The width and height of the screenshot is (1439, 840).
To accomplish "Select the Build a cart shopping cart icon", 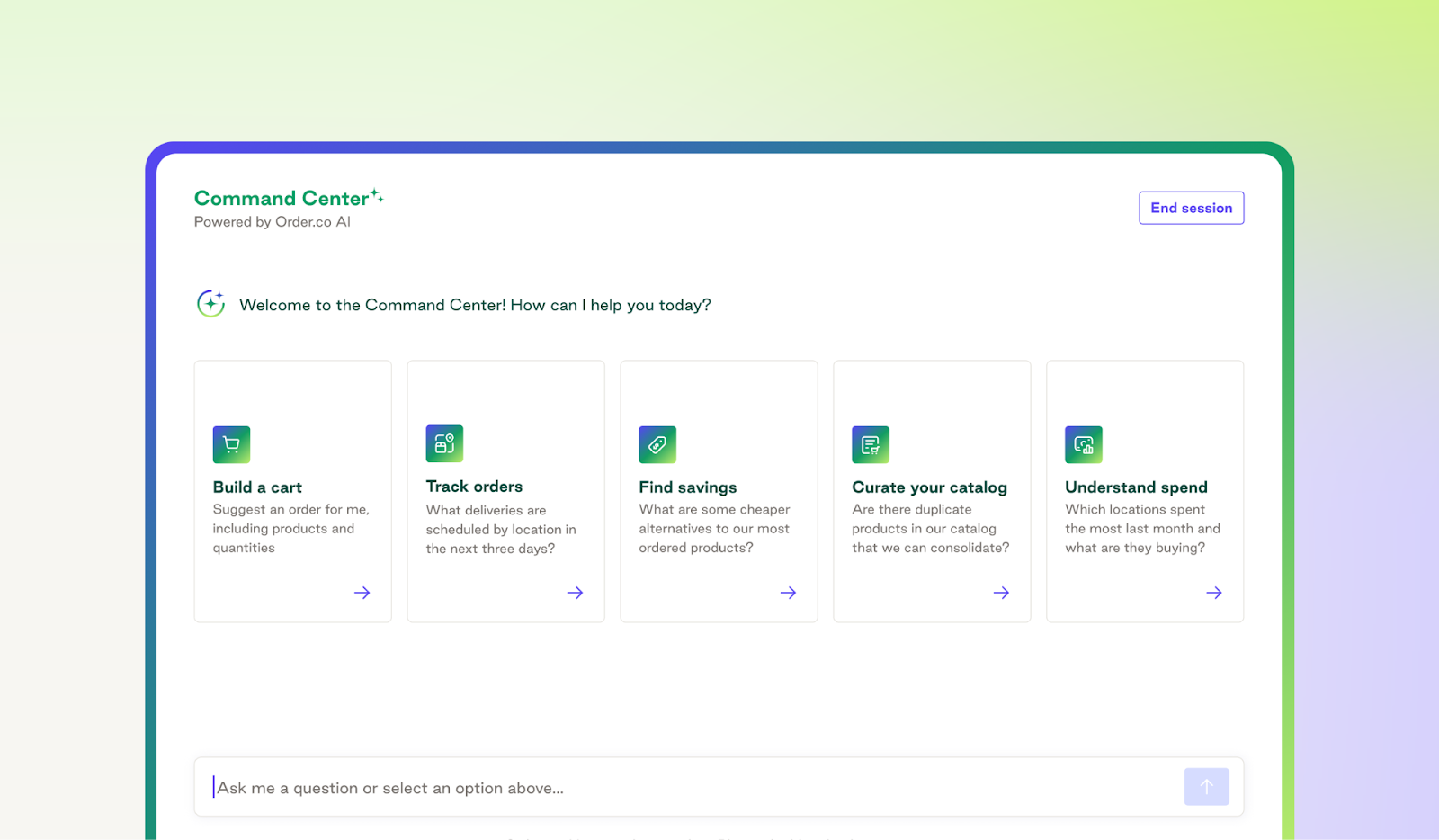I will tap(231, 443).
